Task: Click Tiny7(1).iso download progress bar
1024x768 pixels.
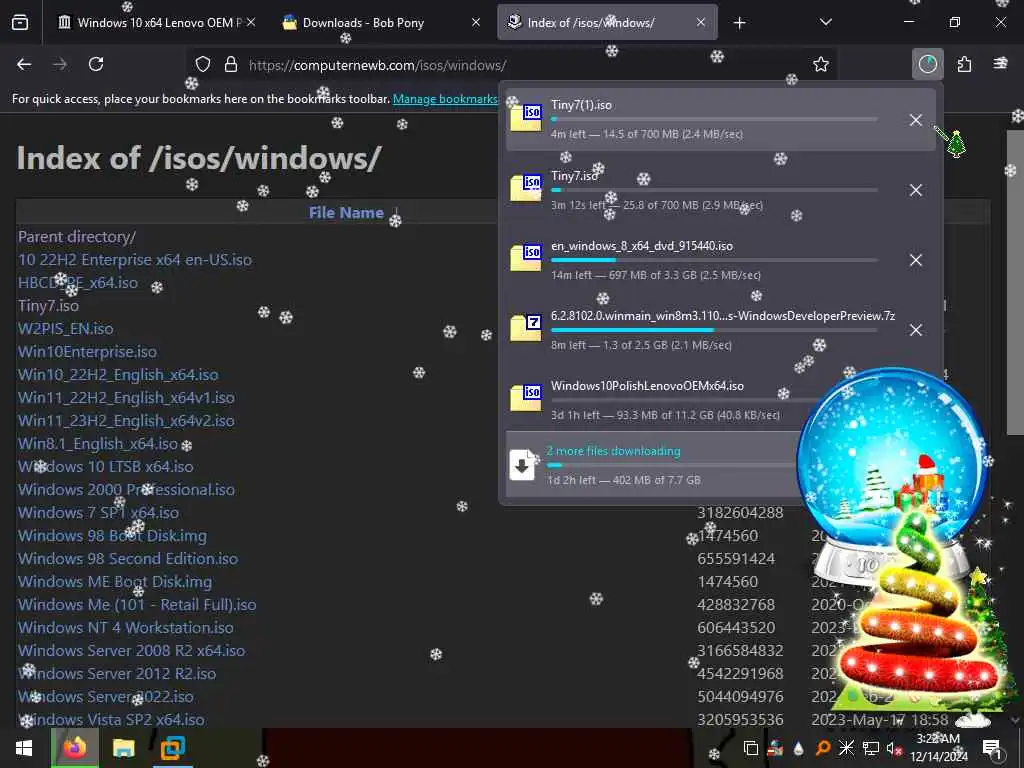Action: point(714,120)
